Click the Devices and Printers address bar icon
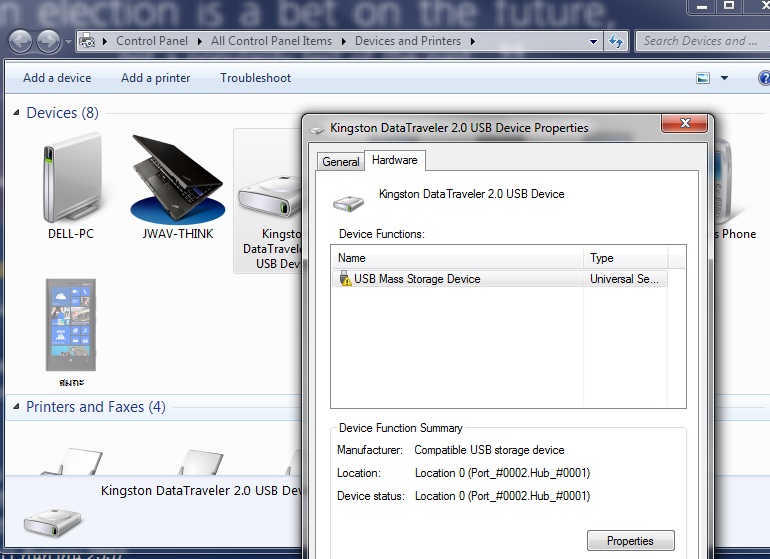Screen dimensions: 770x559 pos(87,41)
